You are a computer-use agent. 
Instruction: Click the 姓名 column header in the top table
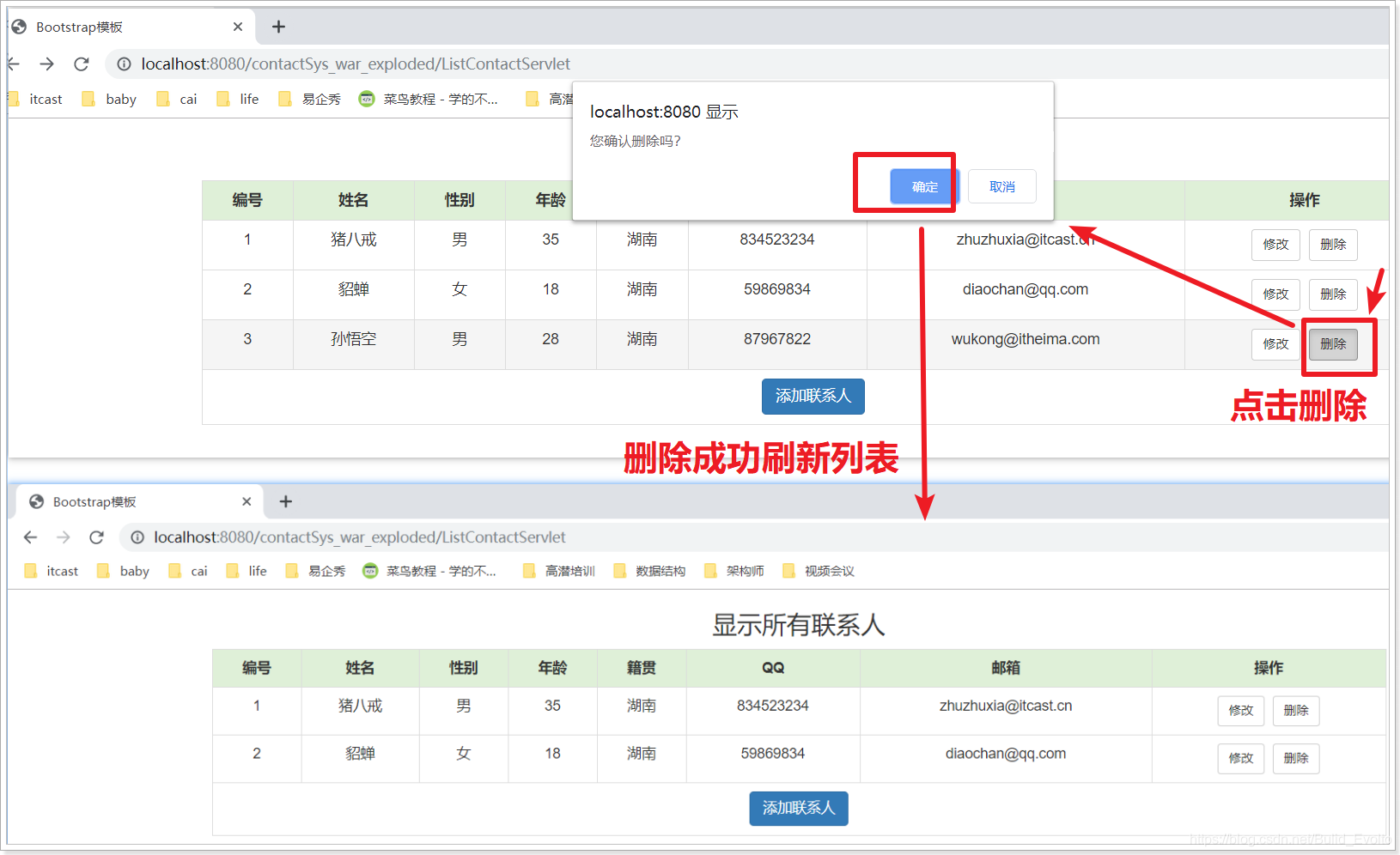[353, 200]
